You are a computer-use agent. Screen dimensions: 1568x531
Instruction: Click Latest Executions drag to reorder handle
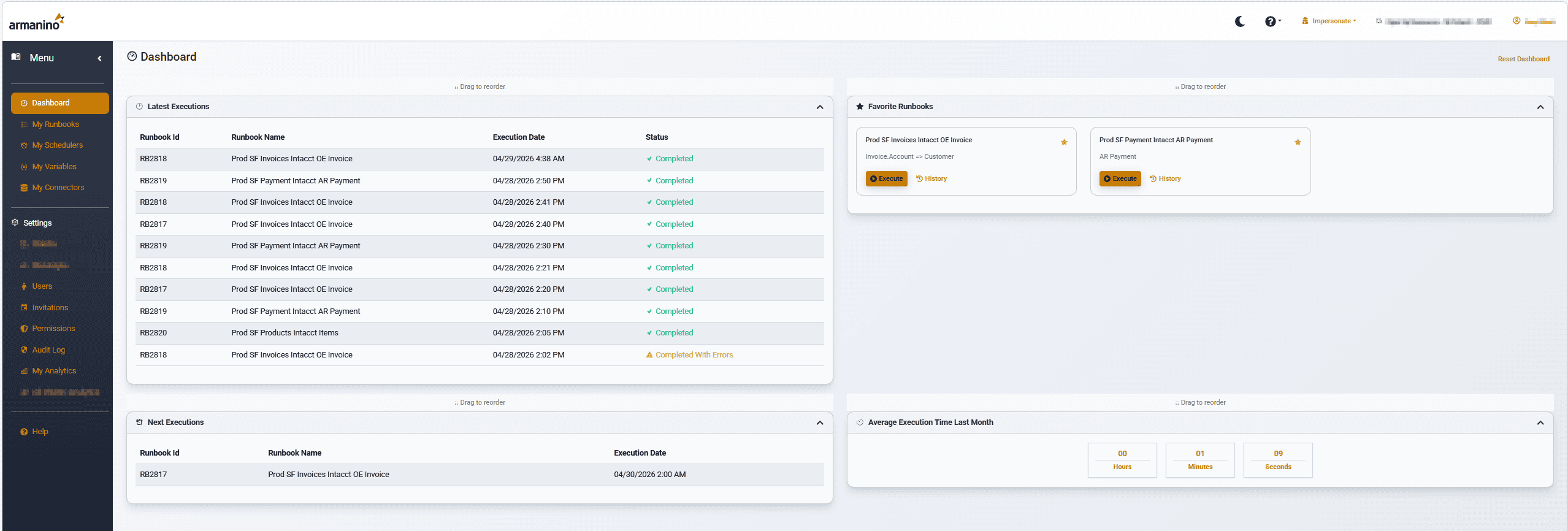[x=480, y=87]
